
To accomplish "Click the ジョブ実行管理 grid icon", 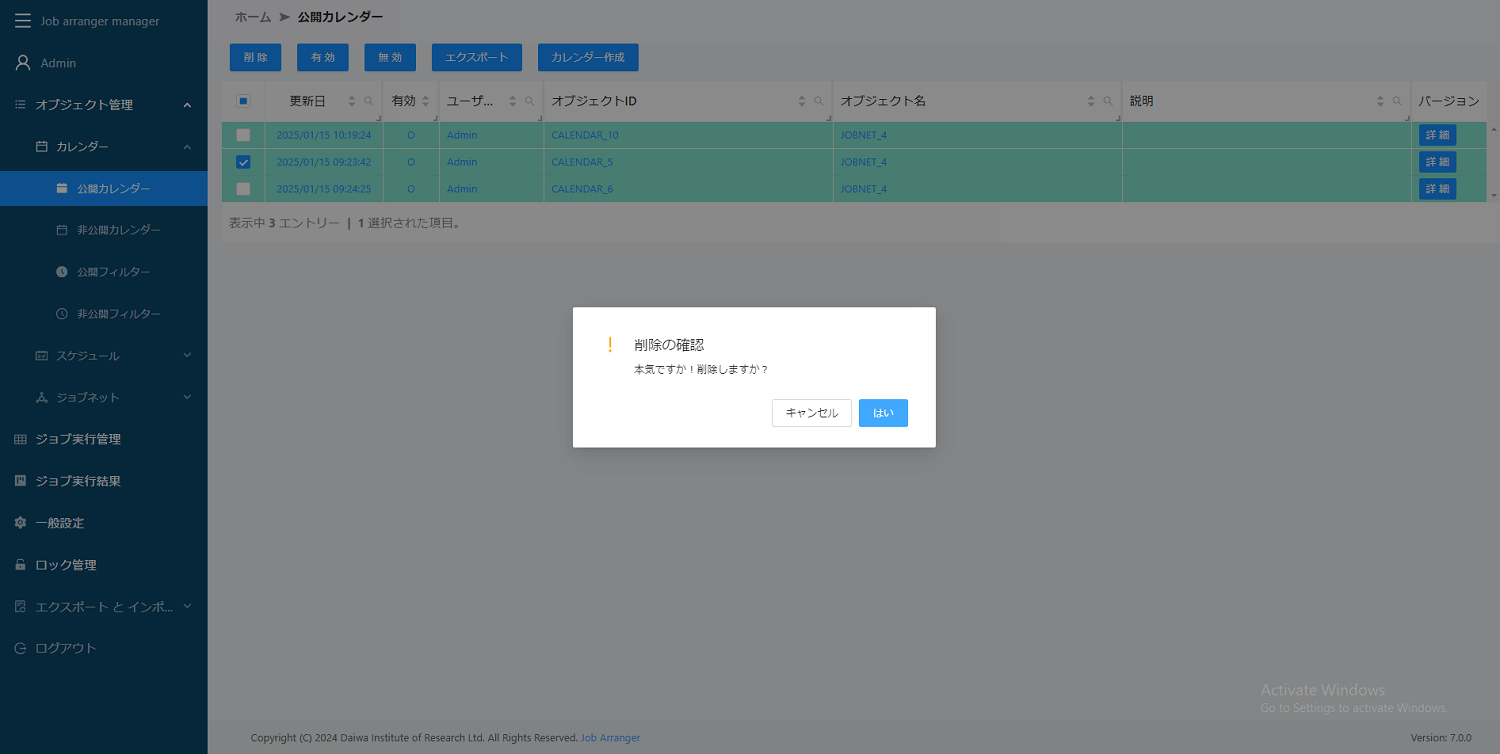I will 19,439.
